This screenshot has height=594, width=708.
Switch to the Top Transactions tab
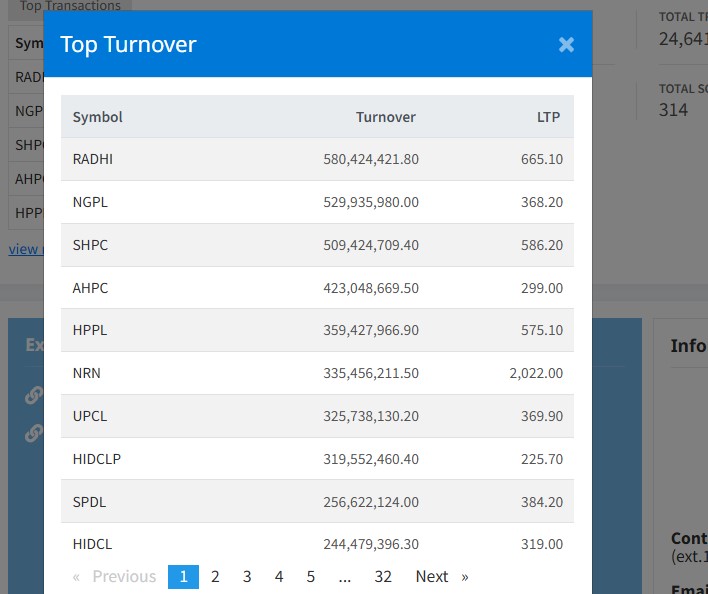[70, 6]
